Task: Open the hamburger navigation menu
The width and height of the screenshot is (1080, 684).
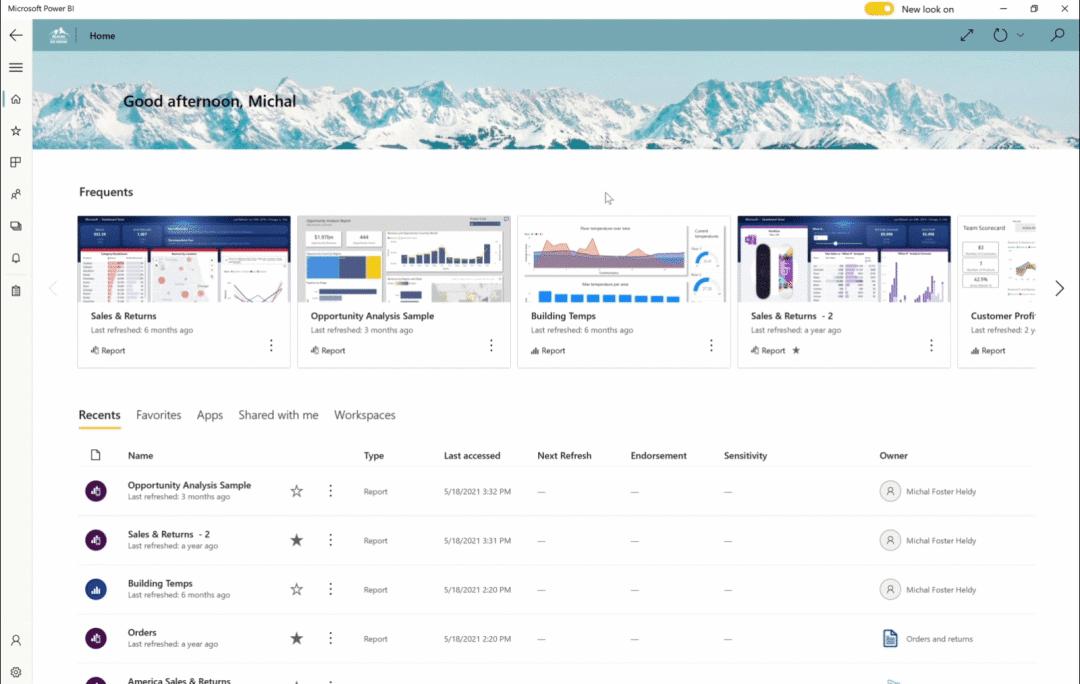Action: click(x=16, y=68)
